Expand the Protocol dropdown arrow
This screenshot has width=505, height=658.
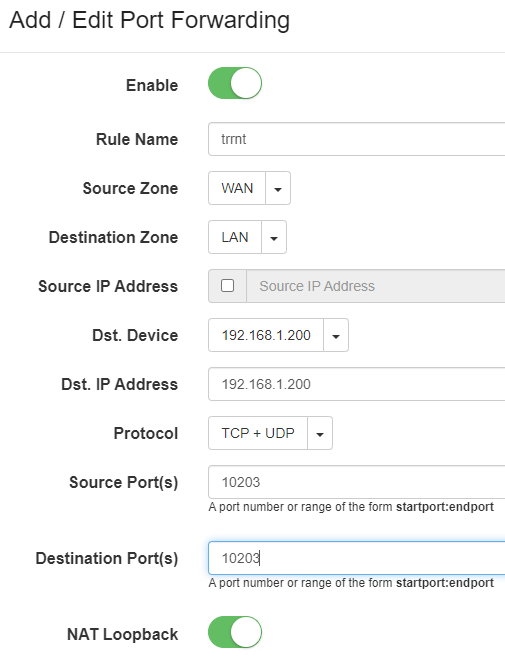tap(320, 433)
